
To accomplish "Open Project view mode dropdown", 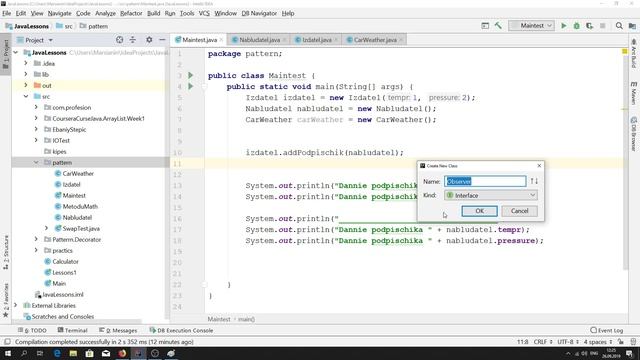I will pyautogui.click(x=51, y=40).
